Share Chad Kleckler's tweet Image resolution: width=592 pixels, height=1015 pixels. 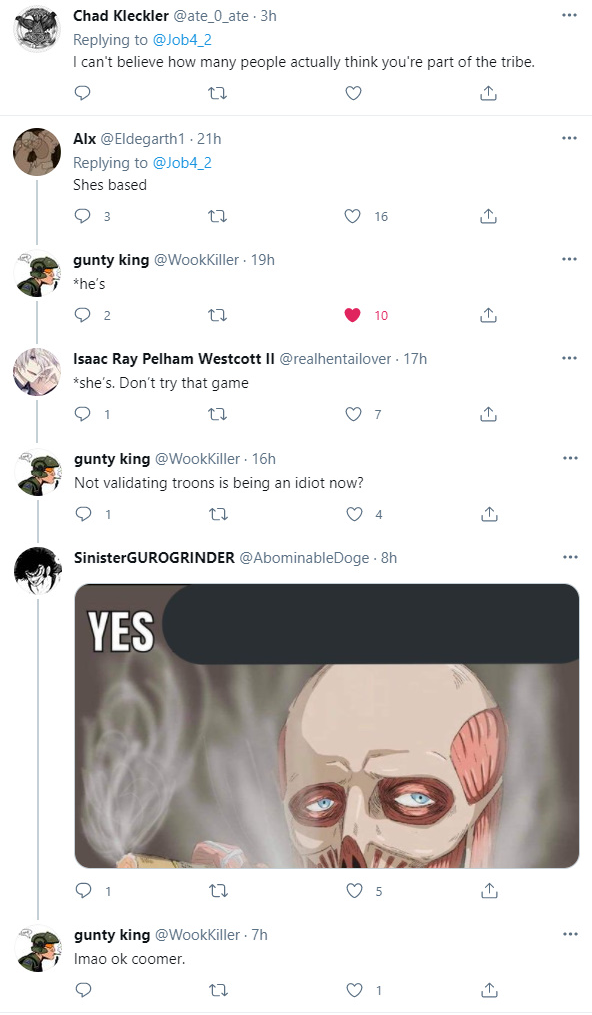click(488, 93)
